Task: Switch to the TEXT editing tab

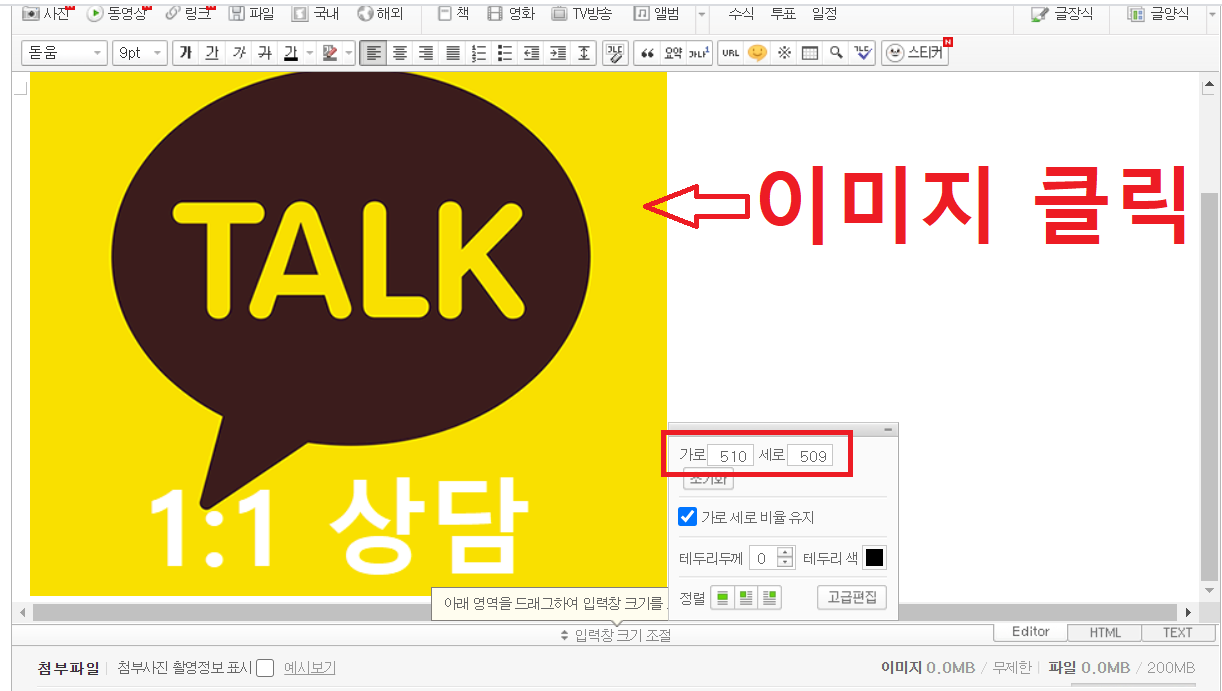Action: (x=1178, y=633)
